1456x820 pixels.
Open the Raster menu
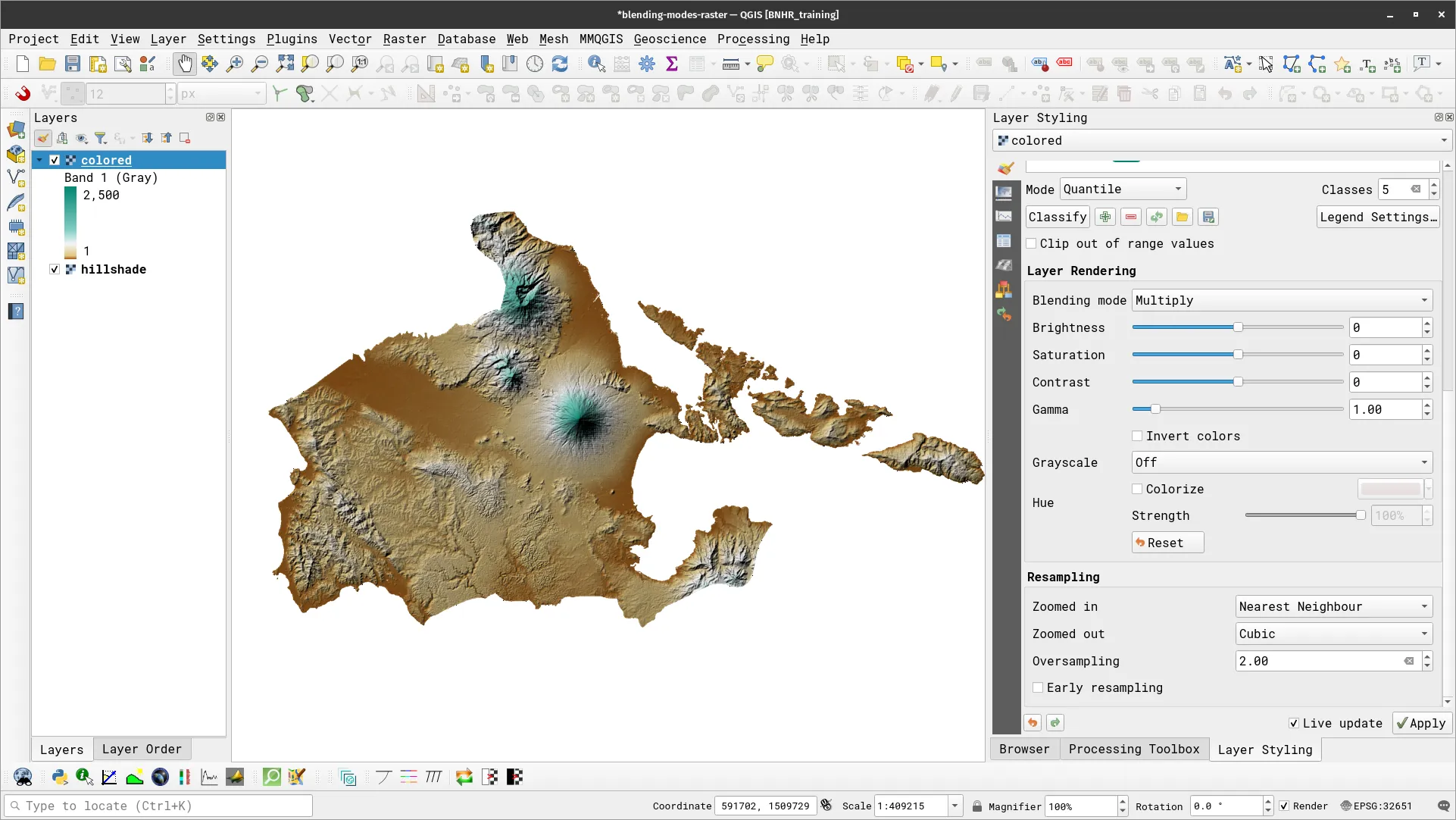tap(405, 39)
